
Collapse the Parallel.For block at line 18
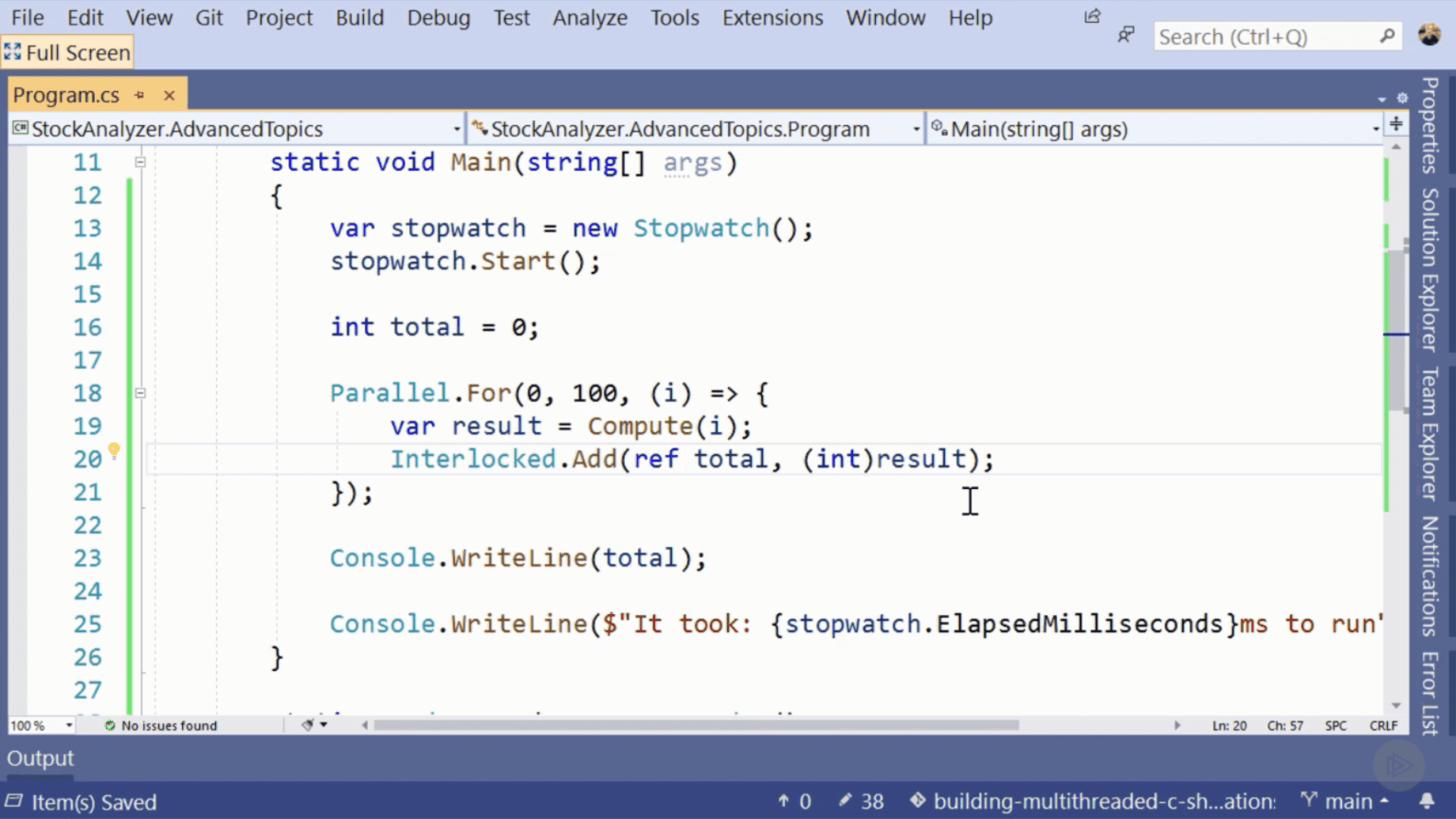tap(140, 392)
